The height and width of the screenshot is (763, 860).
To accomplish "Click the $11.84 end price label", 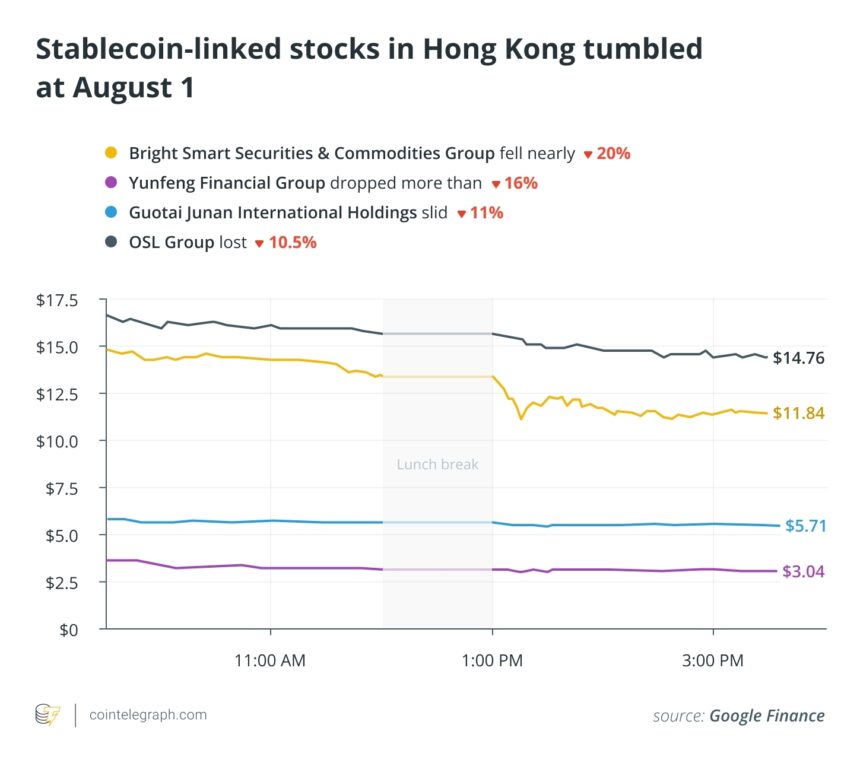I will click(799, 413).
